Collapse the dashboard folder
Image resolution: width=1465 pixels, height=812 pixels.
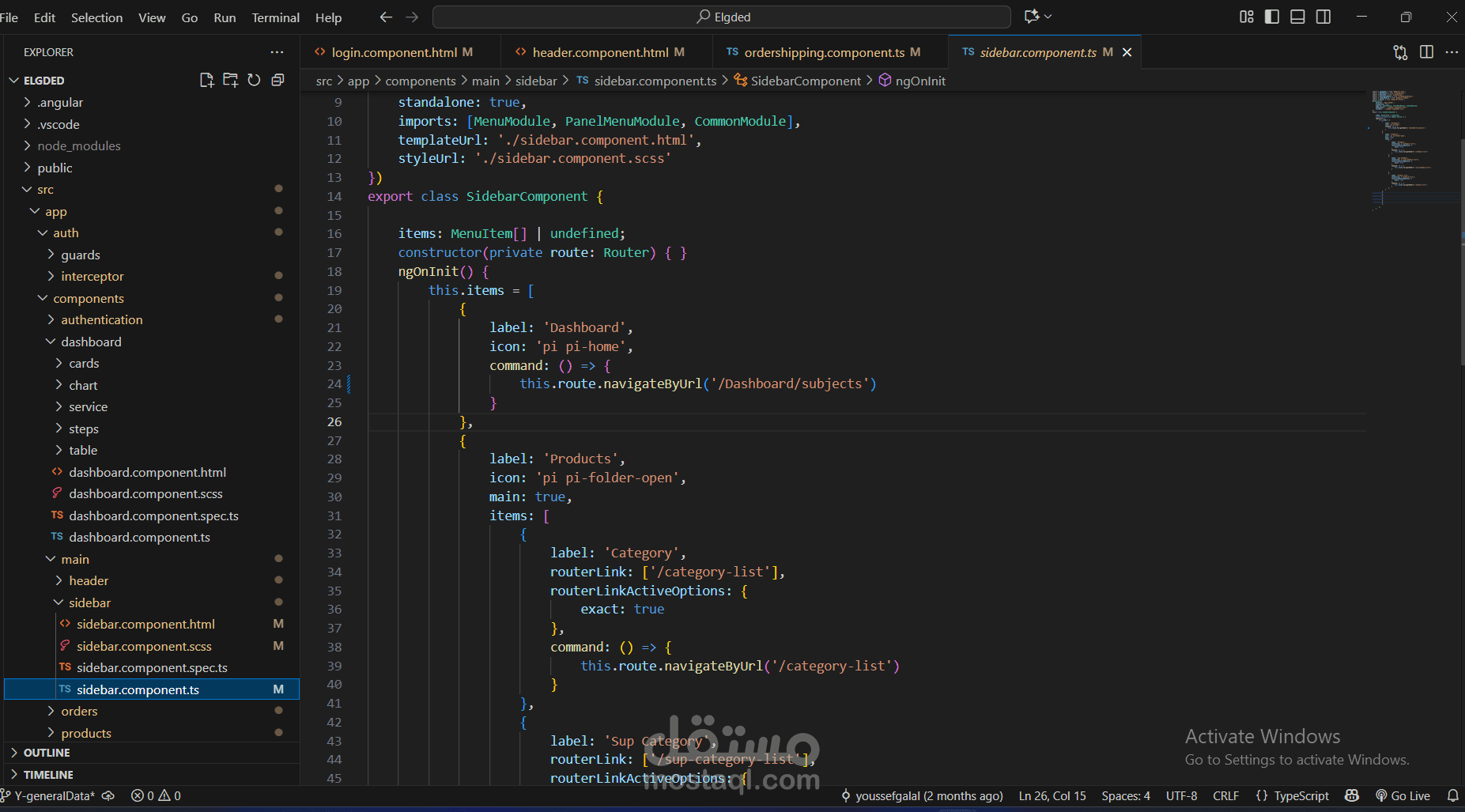coord(91,342)
